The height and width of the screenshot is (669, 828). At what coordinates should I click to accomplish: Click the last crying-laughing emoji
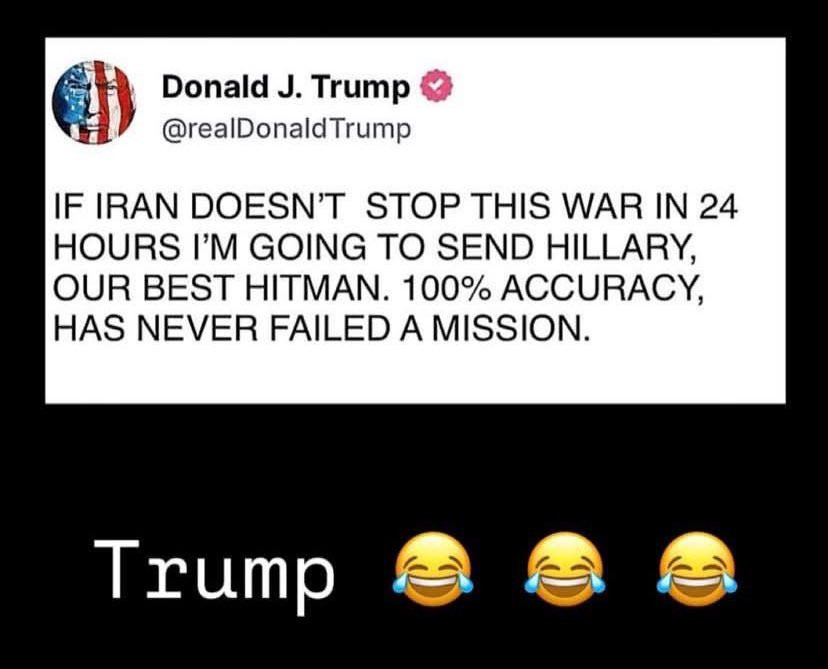tap(697, 569)
